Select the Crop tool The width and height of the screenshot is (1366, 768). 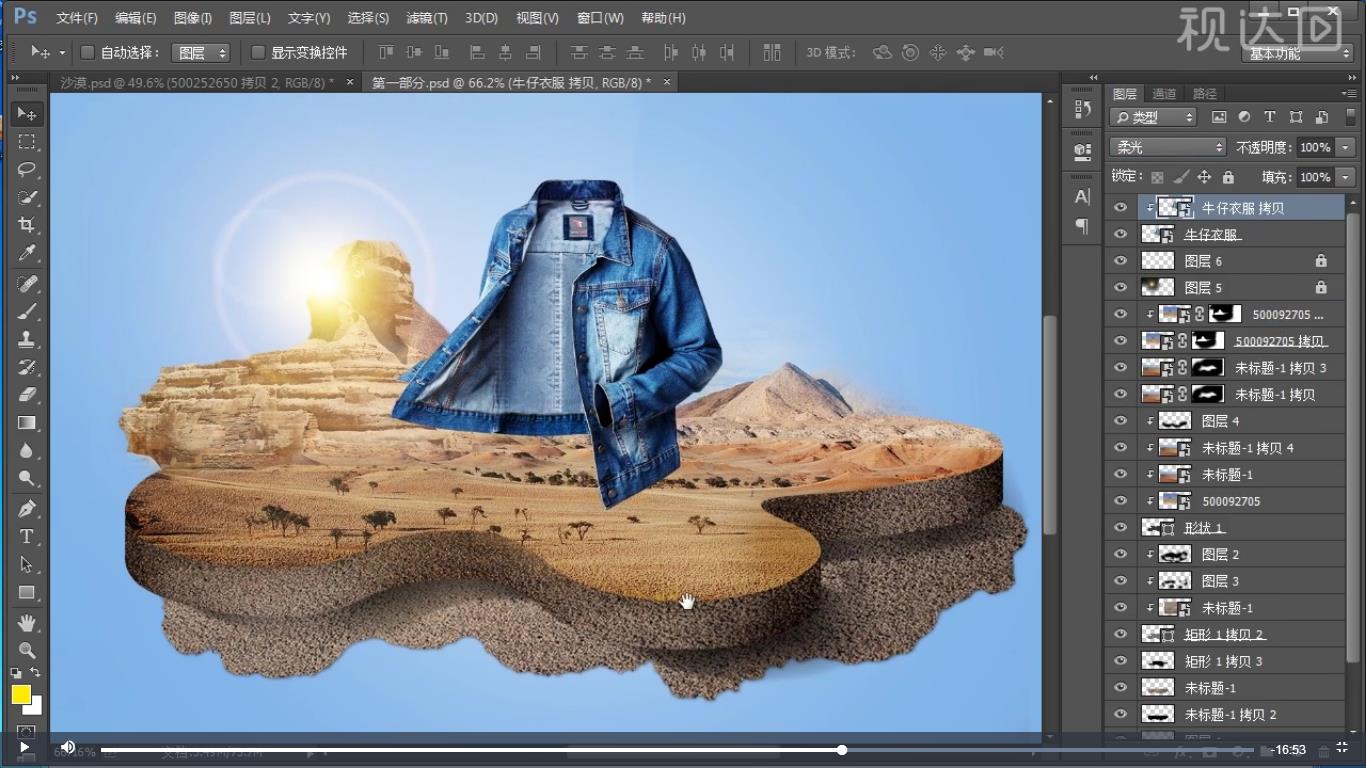(x=27, y=225)
